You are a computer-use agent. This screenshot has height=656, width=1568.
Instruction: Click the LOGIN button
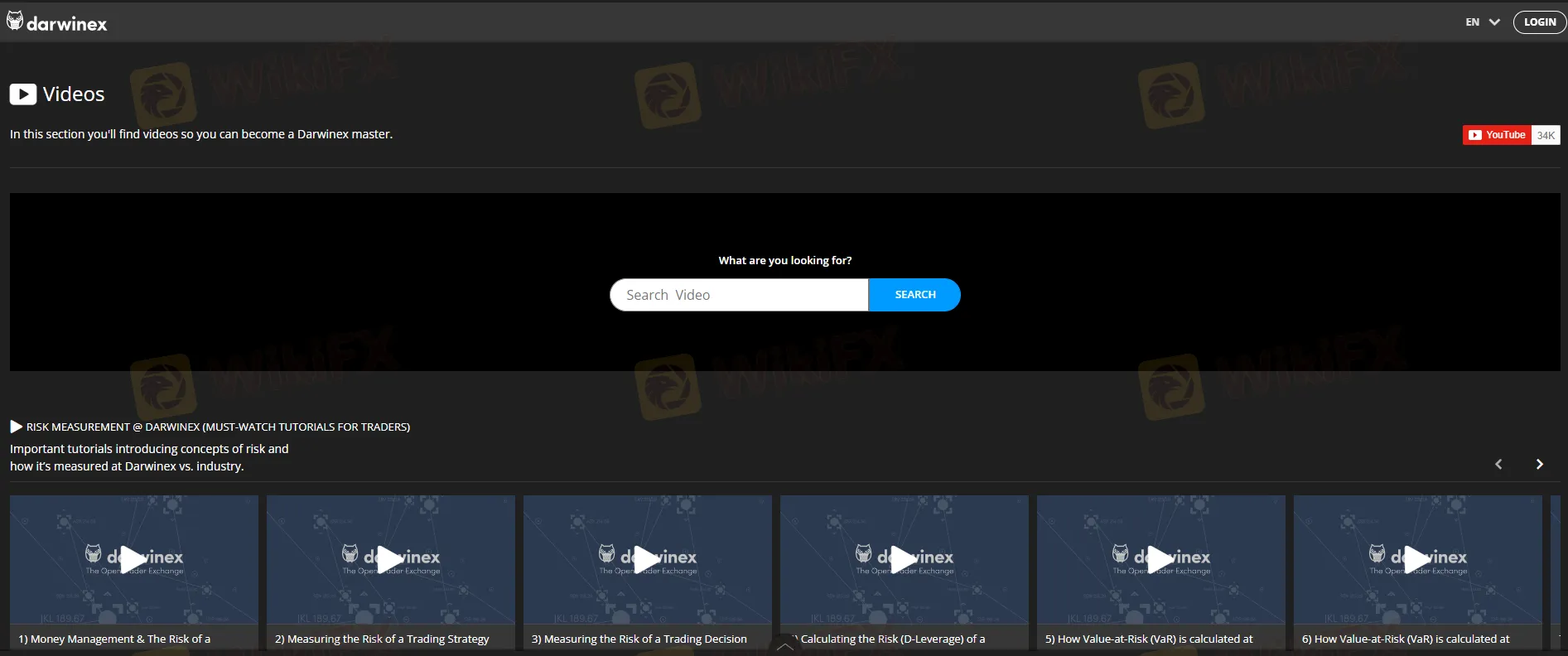pyautogui.click(x=1540, y=22)
